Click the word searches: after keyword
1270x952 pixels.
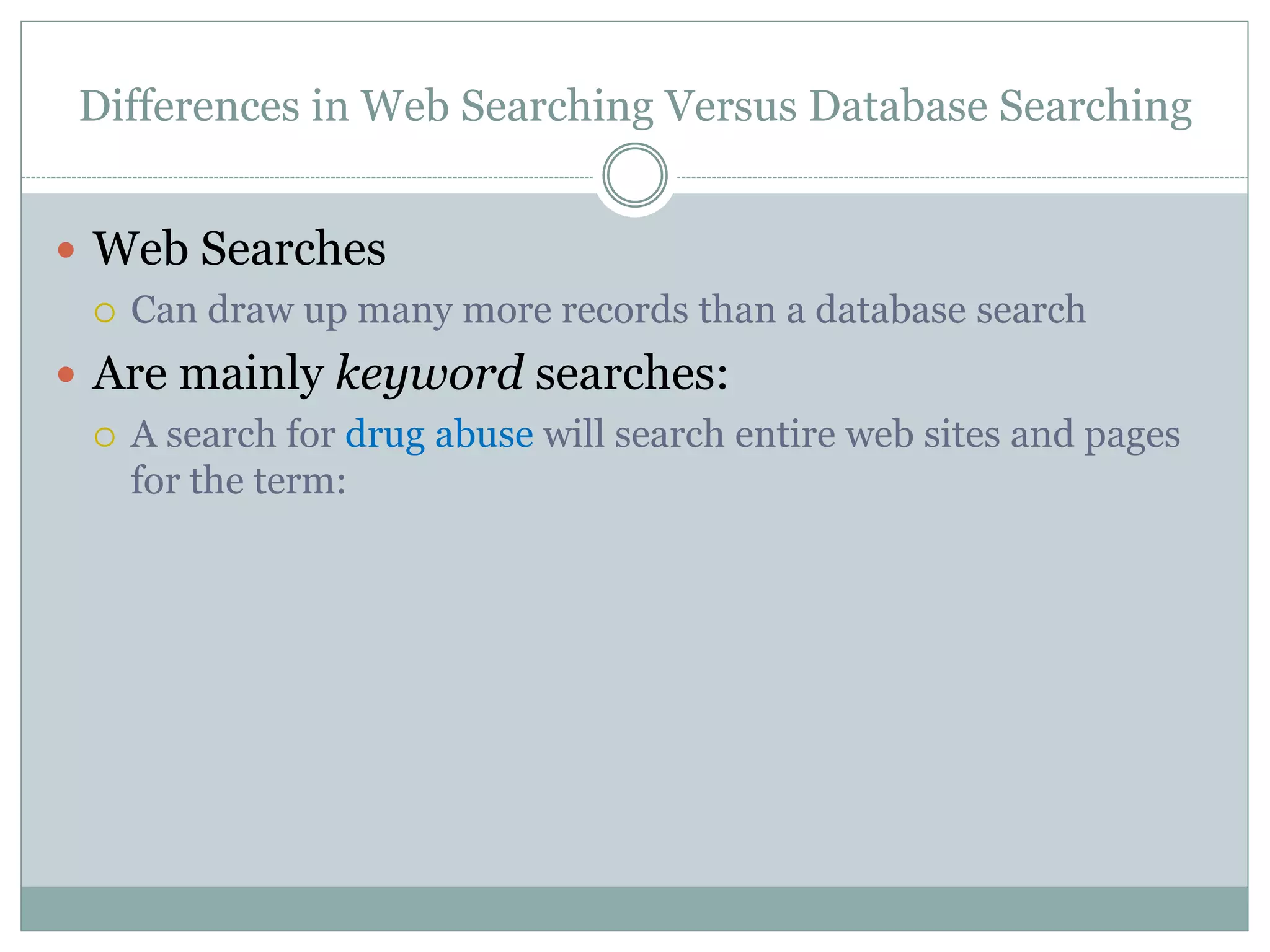point(631,374)
